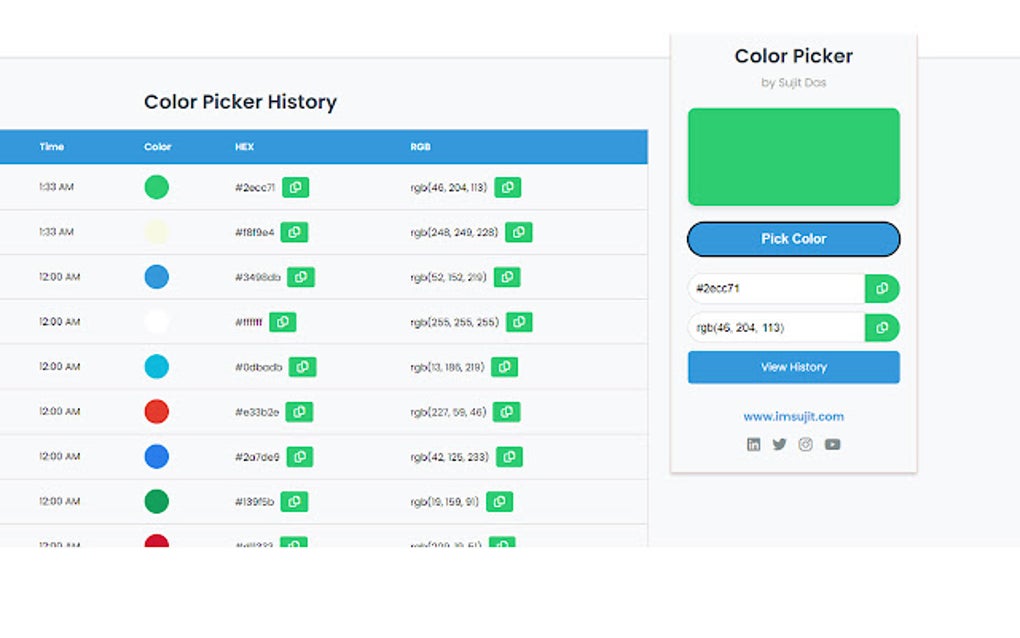This screenshot has height=638, width=1020.
Task: Copy rgb(255, 255, 255) using its copy icon
Action: [x=518, y=322]
